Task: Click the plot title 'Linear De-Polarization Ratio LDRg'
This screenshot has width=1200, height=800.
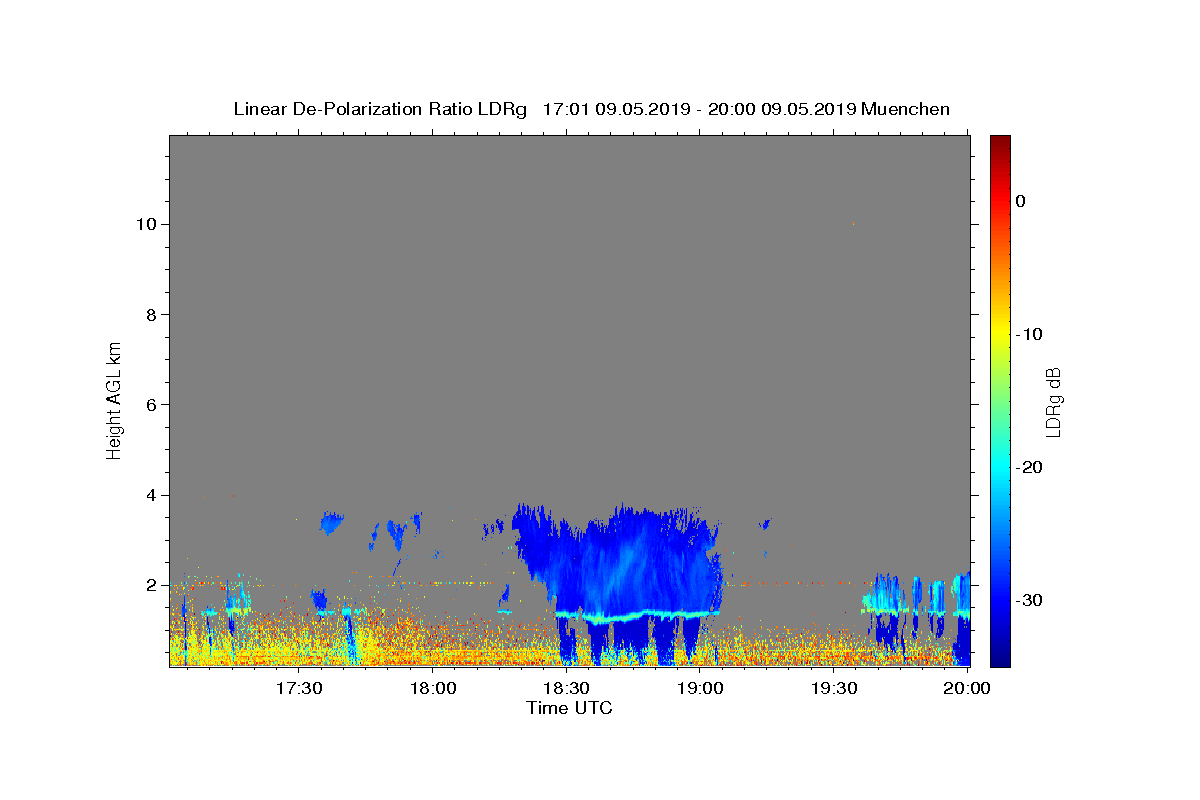Action: pyautogui.click(x=380, y=109)
